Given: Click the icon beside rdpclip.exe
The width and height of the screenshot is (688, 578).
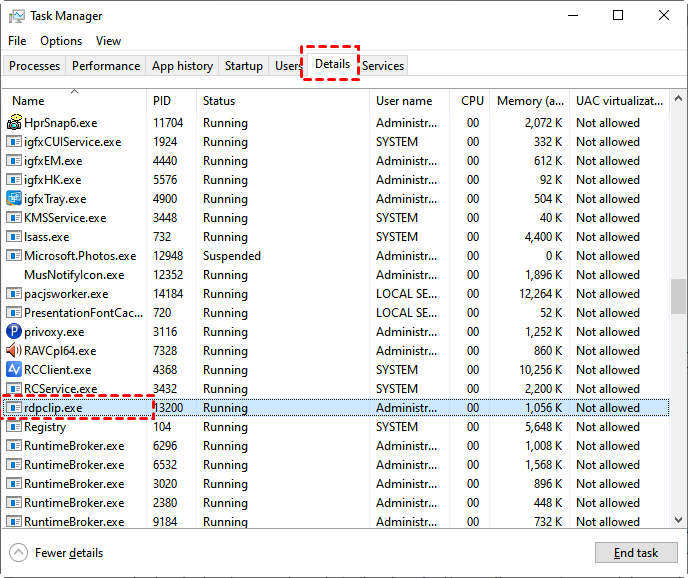Looking at the screenshot, I should 14,408.
